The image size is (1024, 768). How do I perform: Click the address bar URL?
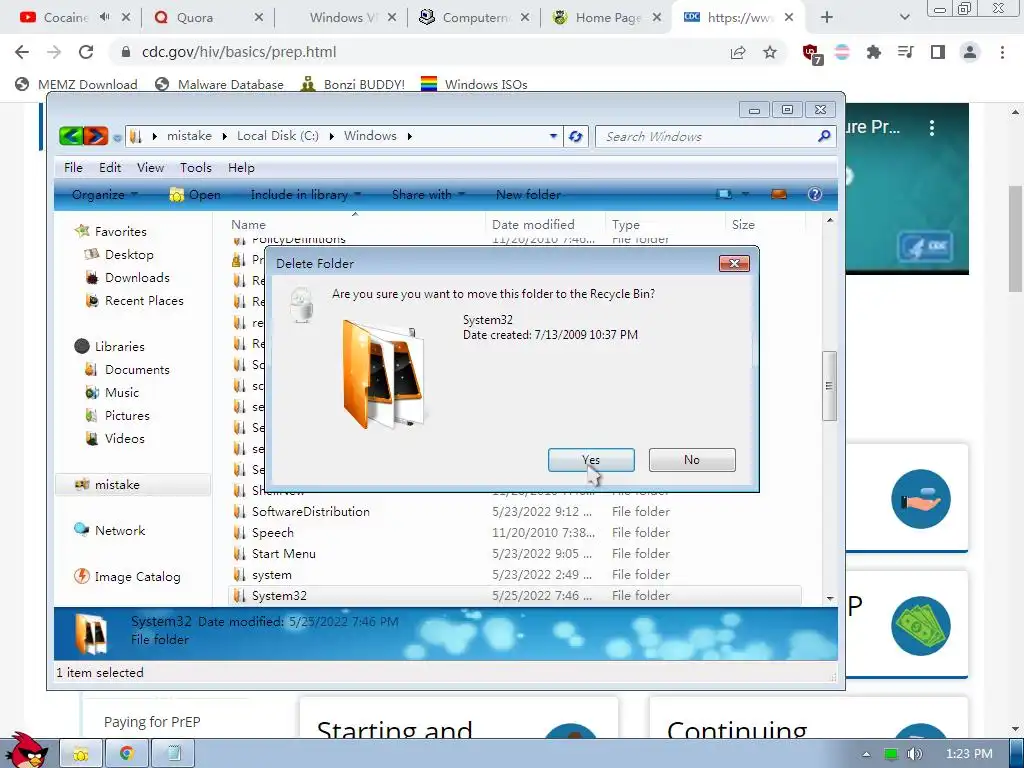pyautogui.click(x=239, y=52)
